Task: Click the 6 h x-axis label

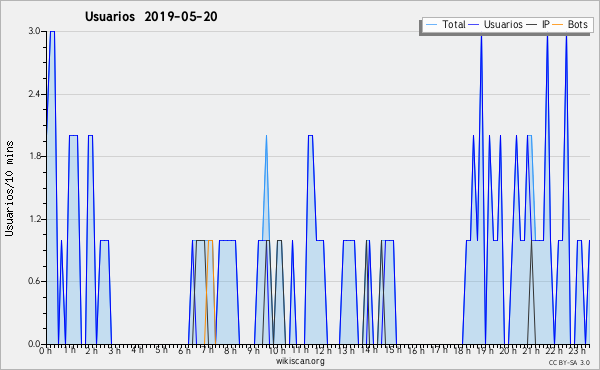Action: [184, 350]
